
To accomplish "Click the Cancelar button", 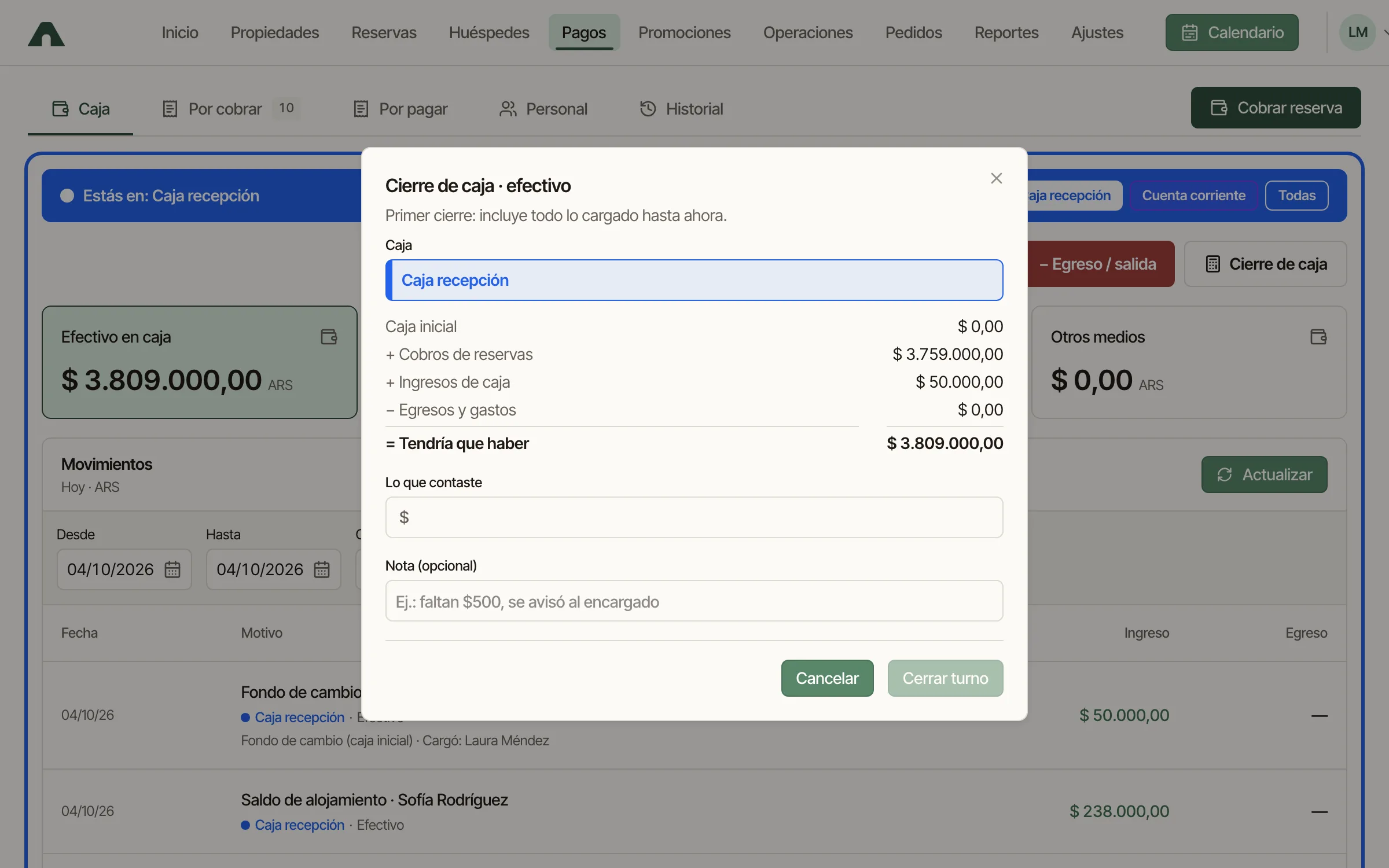I will click(827, 678).
